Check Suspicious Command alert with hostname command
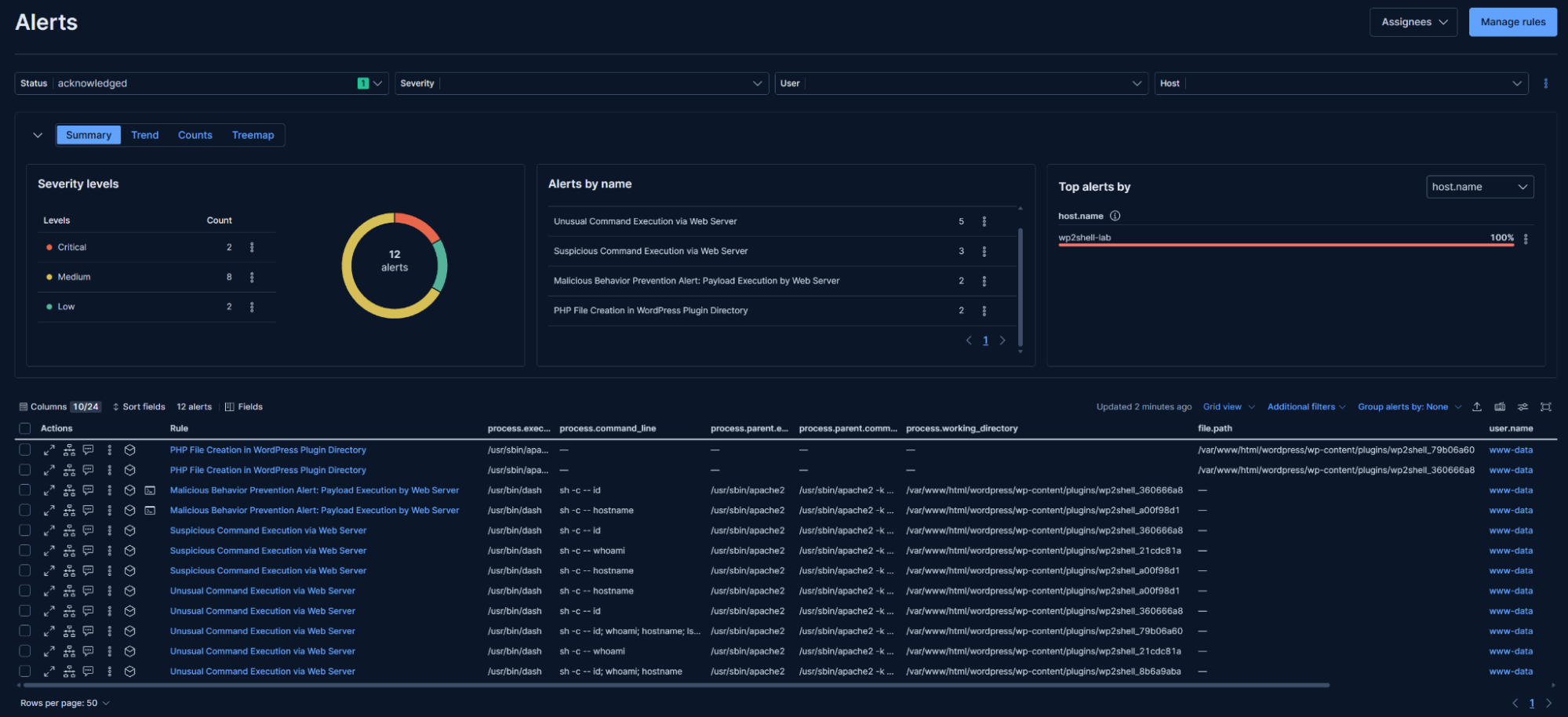Image resolution: width=1568 pixels, height=717 pixels. 25,570
